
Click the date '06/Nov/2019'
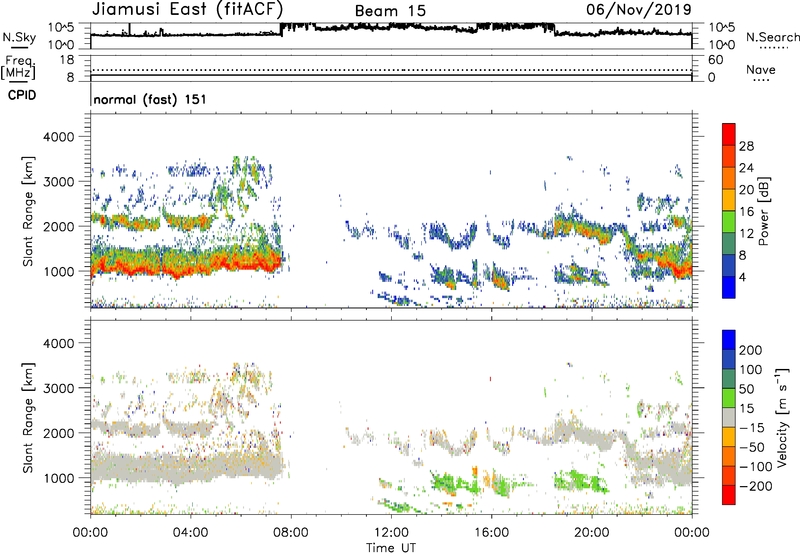click(x=639, y=9)
